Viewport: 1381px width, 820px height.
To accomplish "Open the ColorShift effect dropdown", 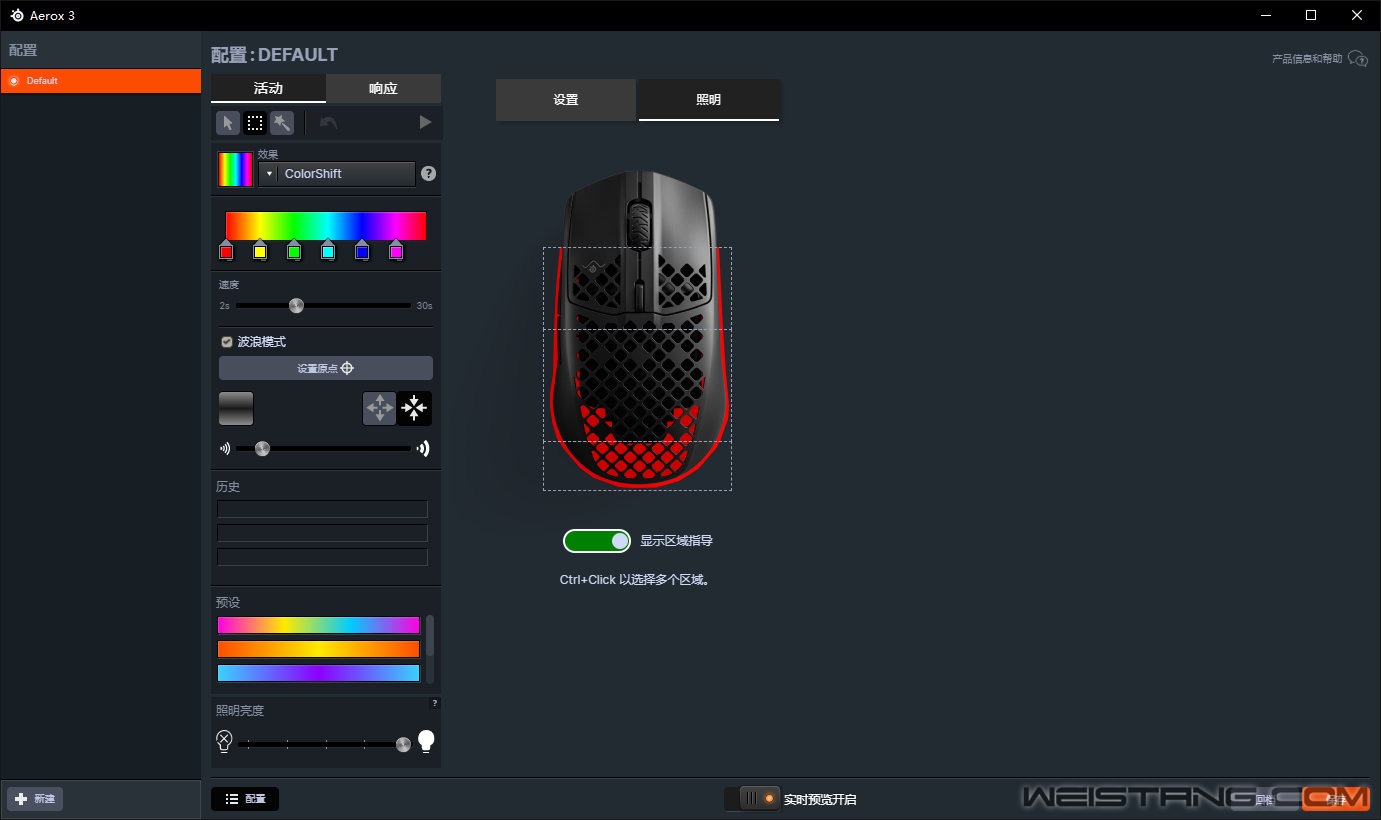I will click(x=337, y=174).
